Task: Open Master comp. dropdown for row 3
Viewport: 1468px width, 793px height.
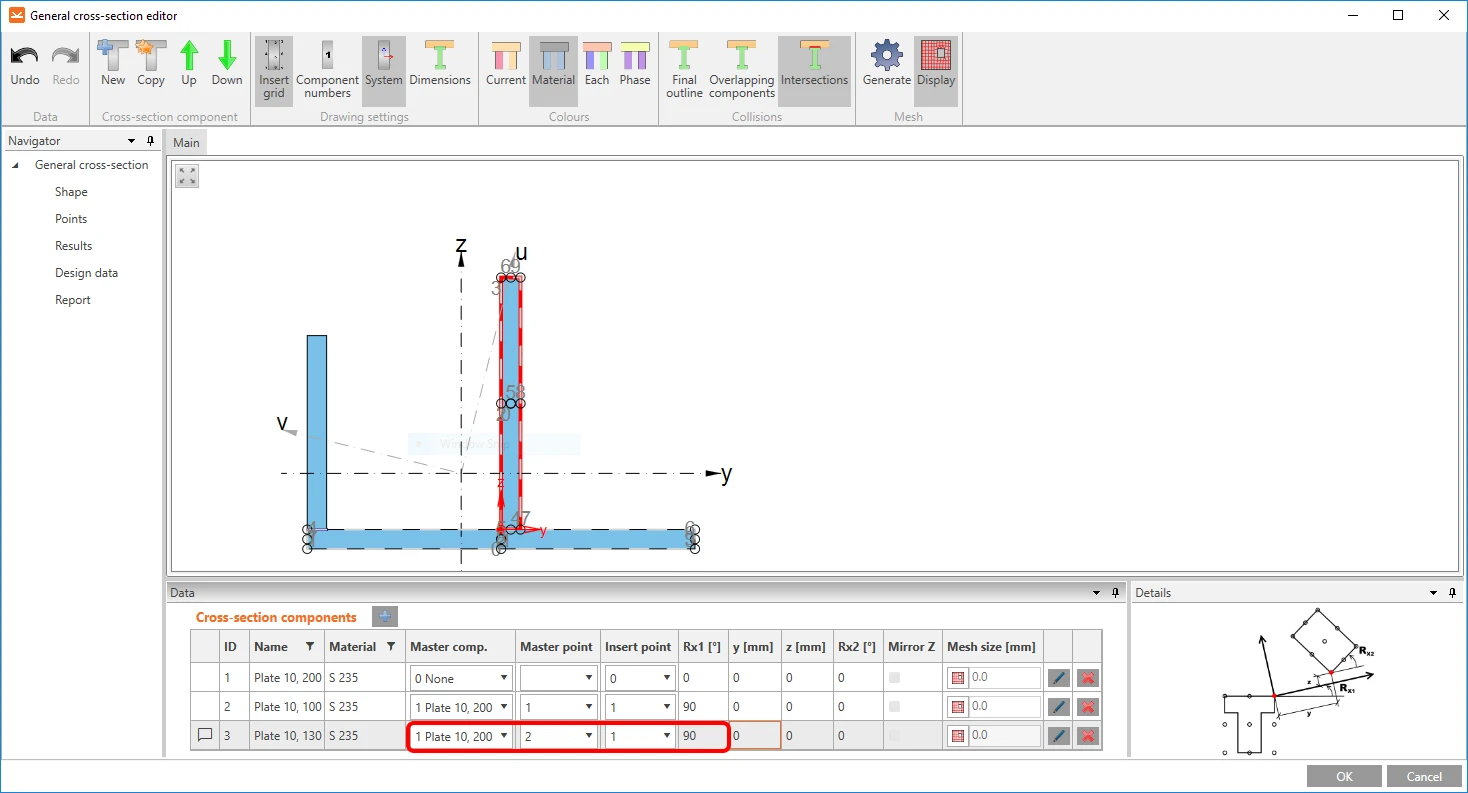Action: 462,736
